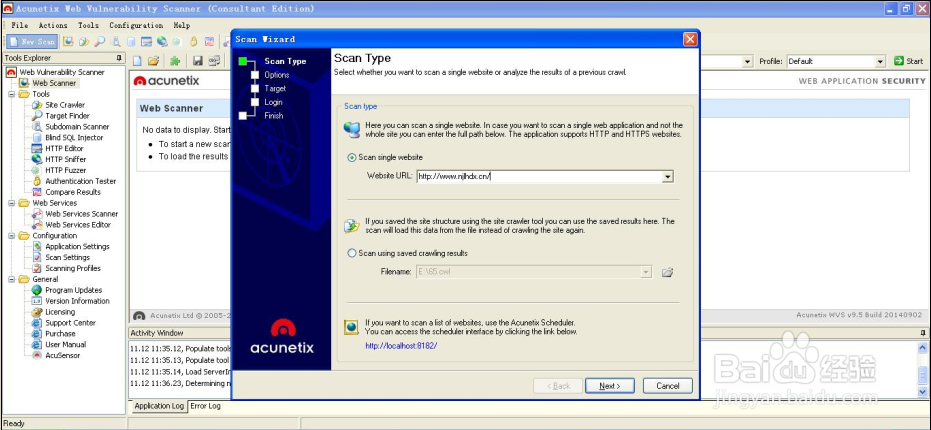Switch to the Application Log tab
The width and height of the screenshot is (931, 430).
[159, 406]
